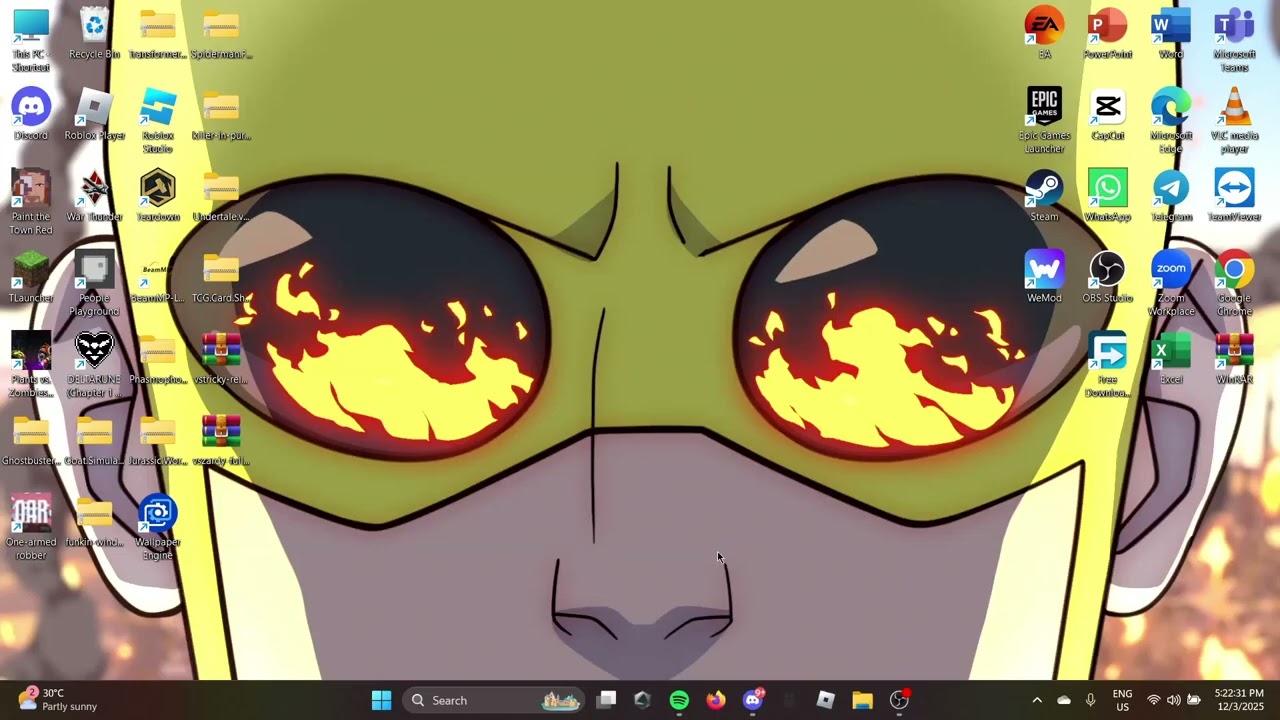The height and width of the screenshot is (720, 1280).
Task: Open OBS Studio from the taskbar
Action: [899, 700]
